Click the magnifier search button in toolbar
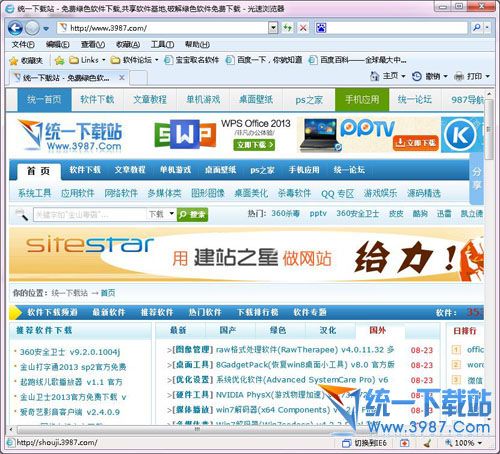 477,28
